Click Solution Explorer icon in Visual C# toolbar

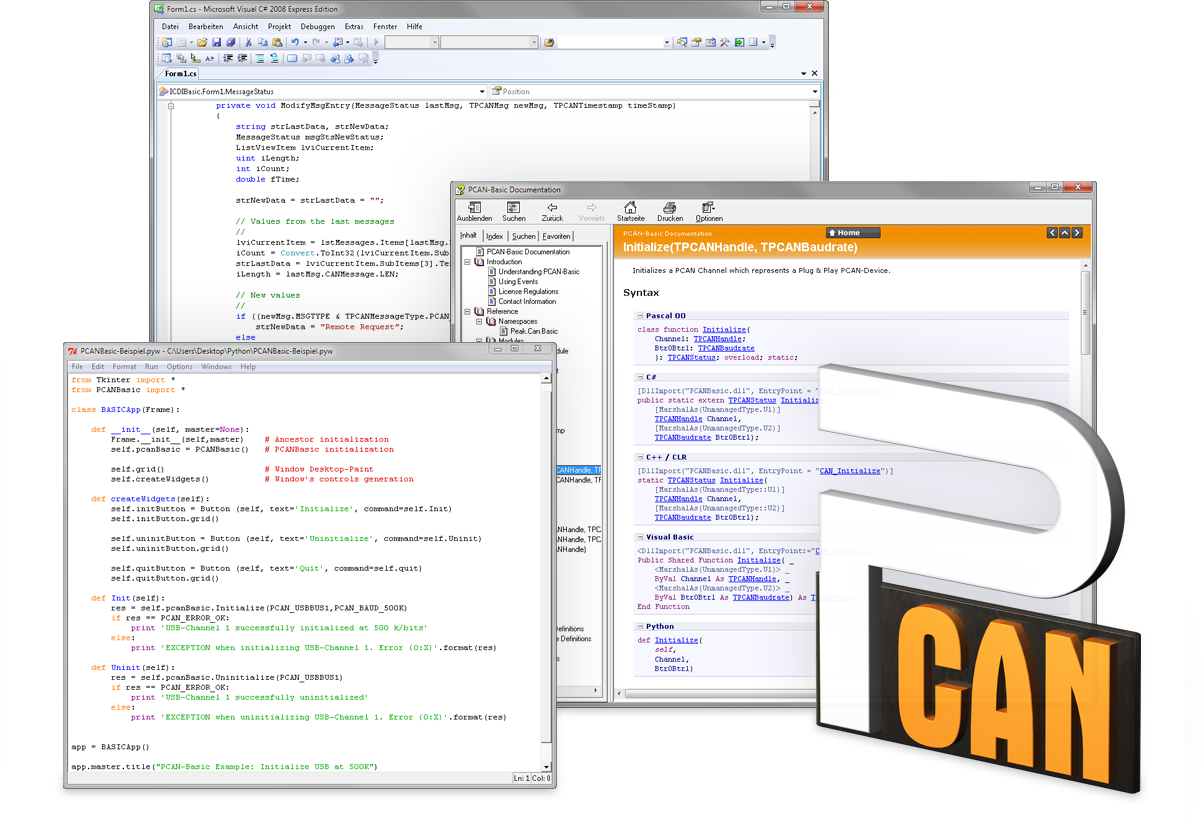point(682,42)
